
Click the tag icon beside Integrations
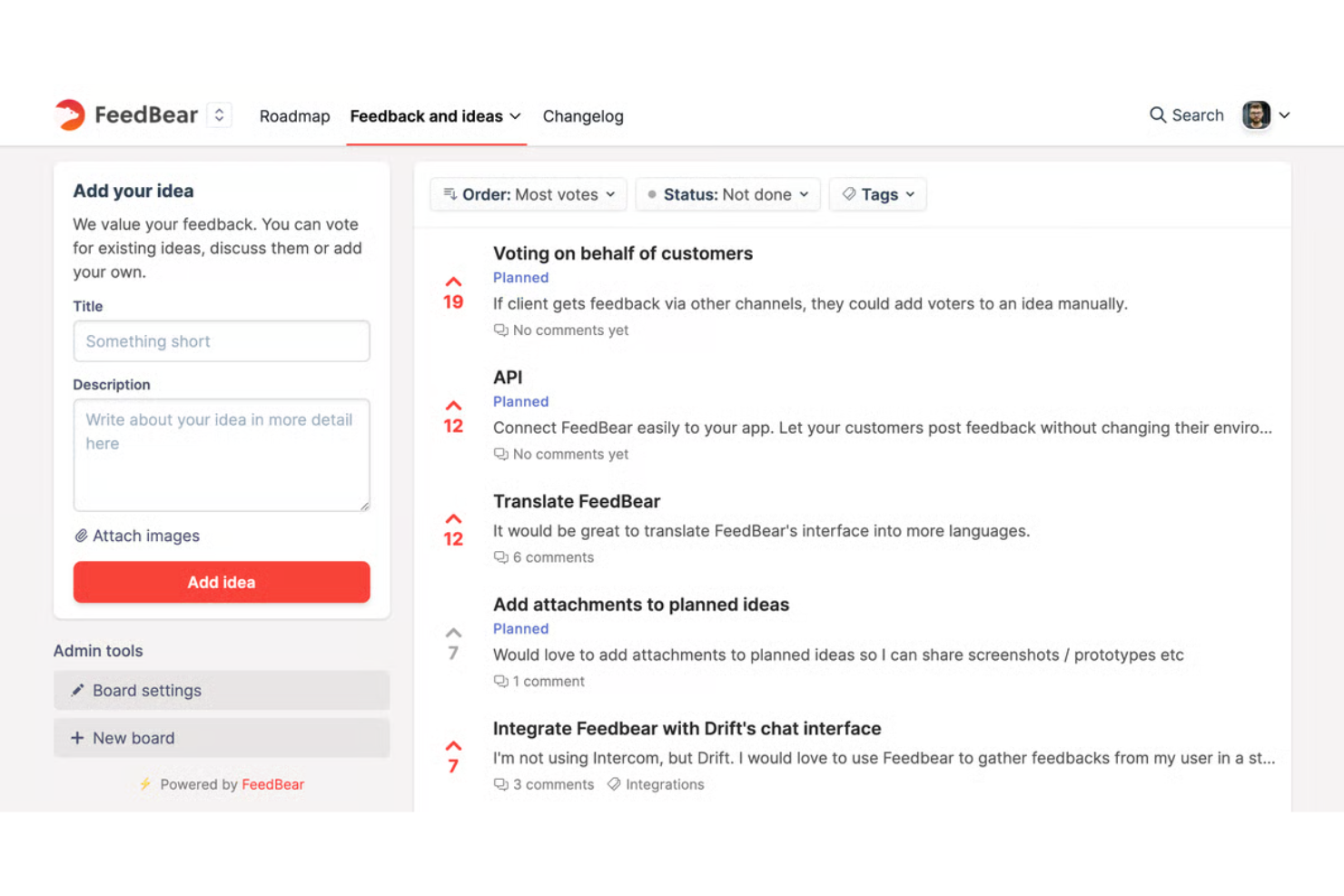[614, 783]
